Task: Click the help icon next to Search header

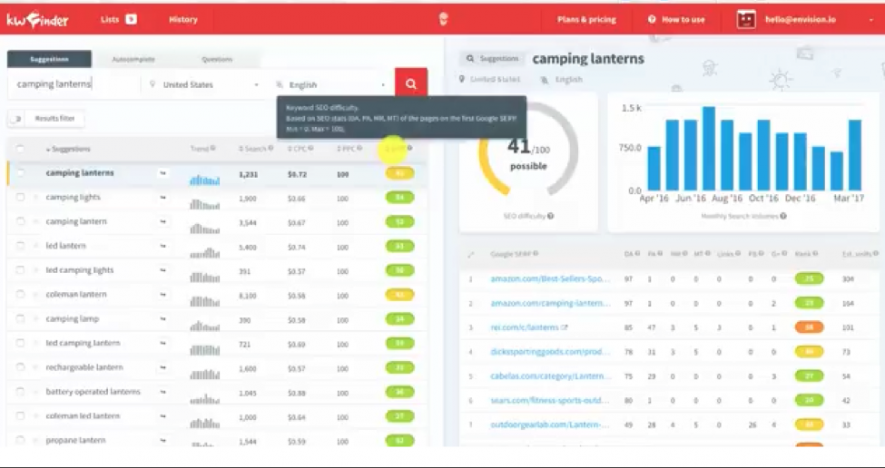Action: point(270,148)
